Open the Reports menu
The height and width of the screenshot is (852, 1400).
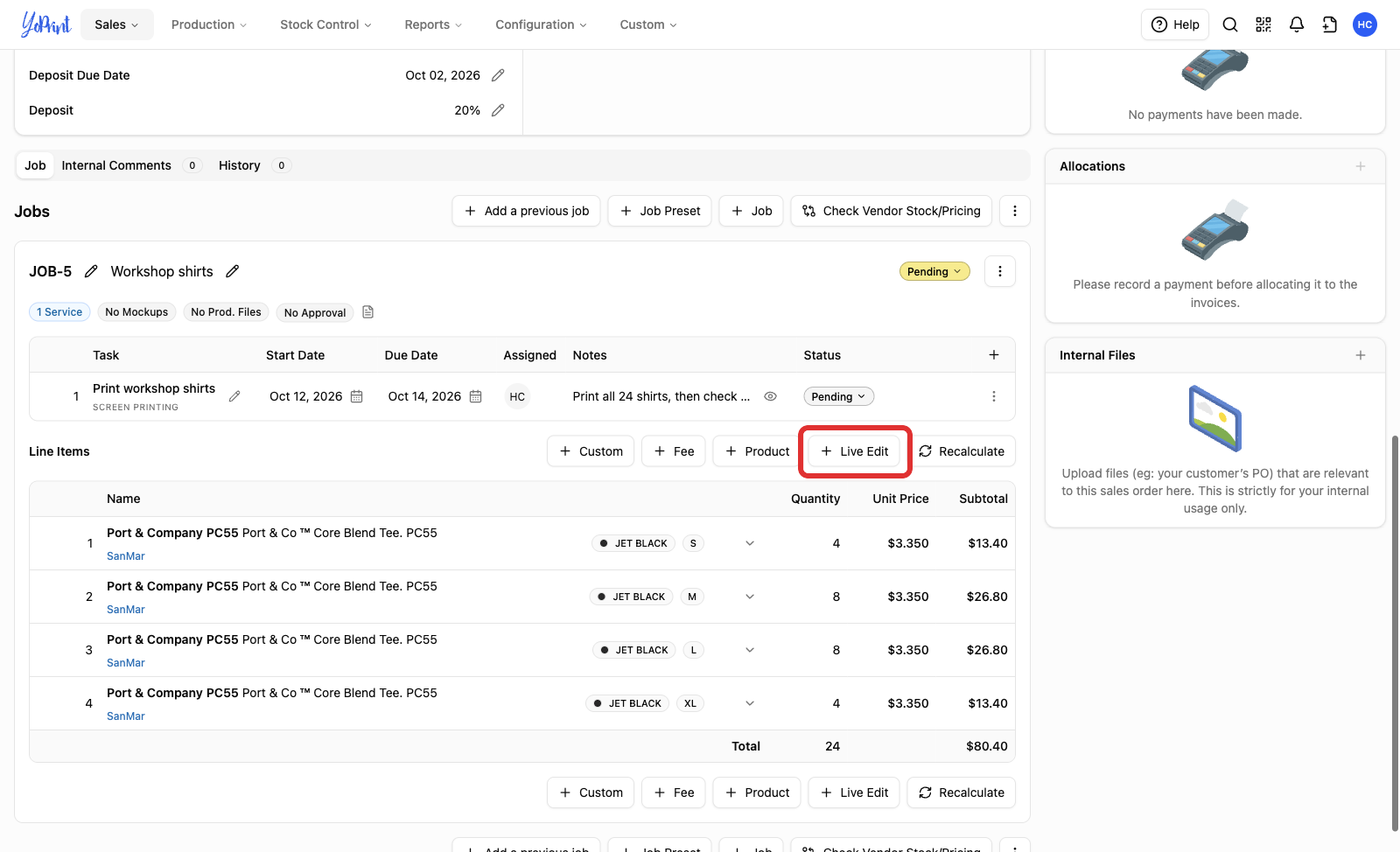point(433,24)
